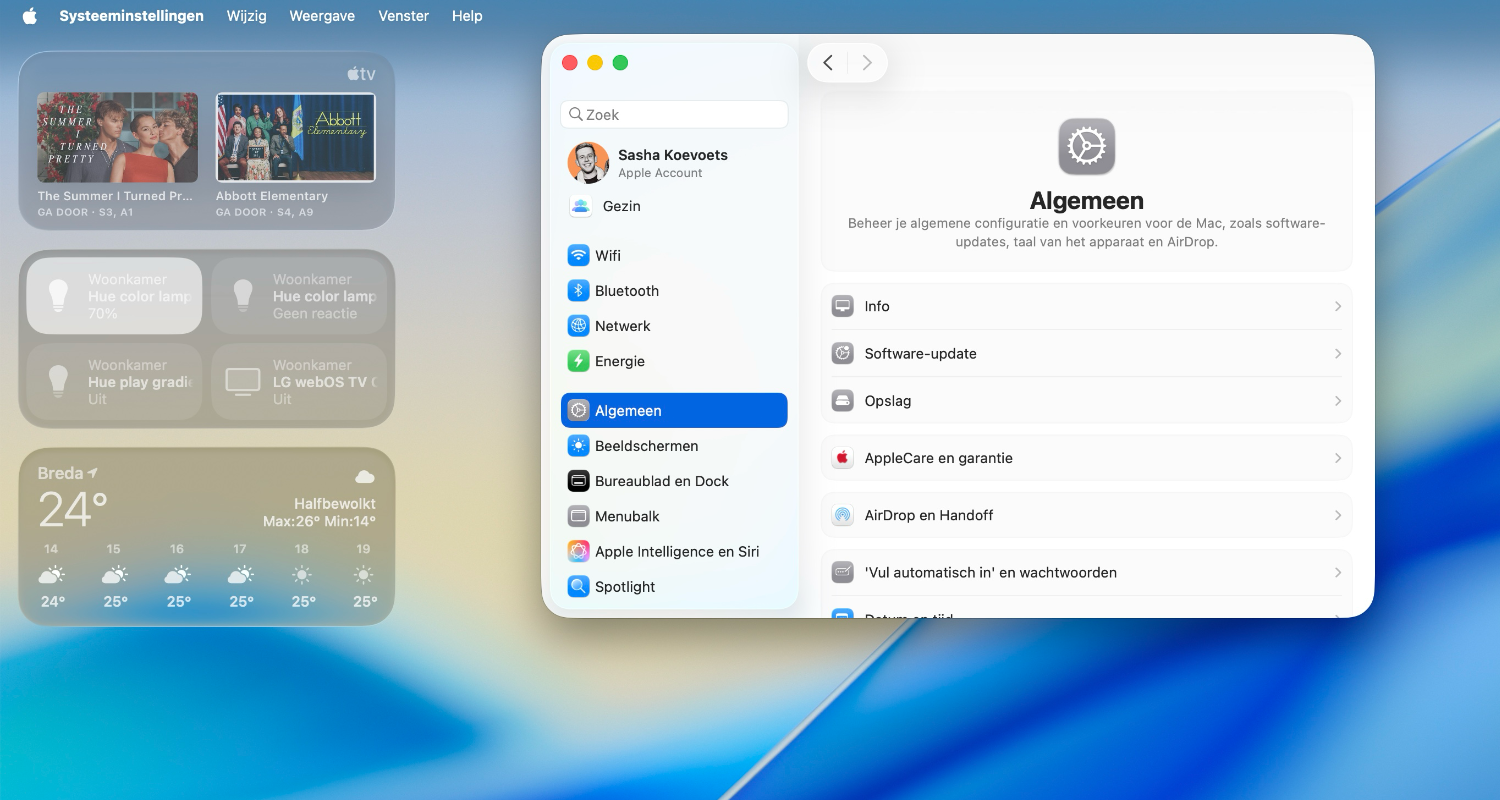This screenshot has height=800, width=1500.
Task: Click the LG webOS TV screen icon
Action: pos(242,381)
